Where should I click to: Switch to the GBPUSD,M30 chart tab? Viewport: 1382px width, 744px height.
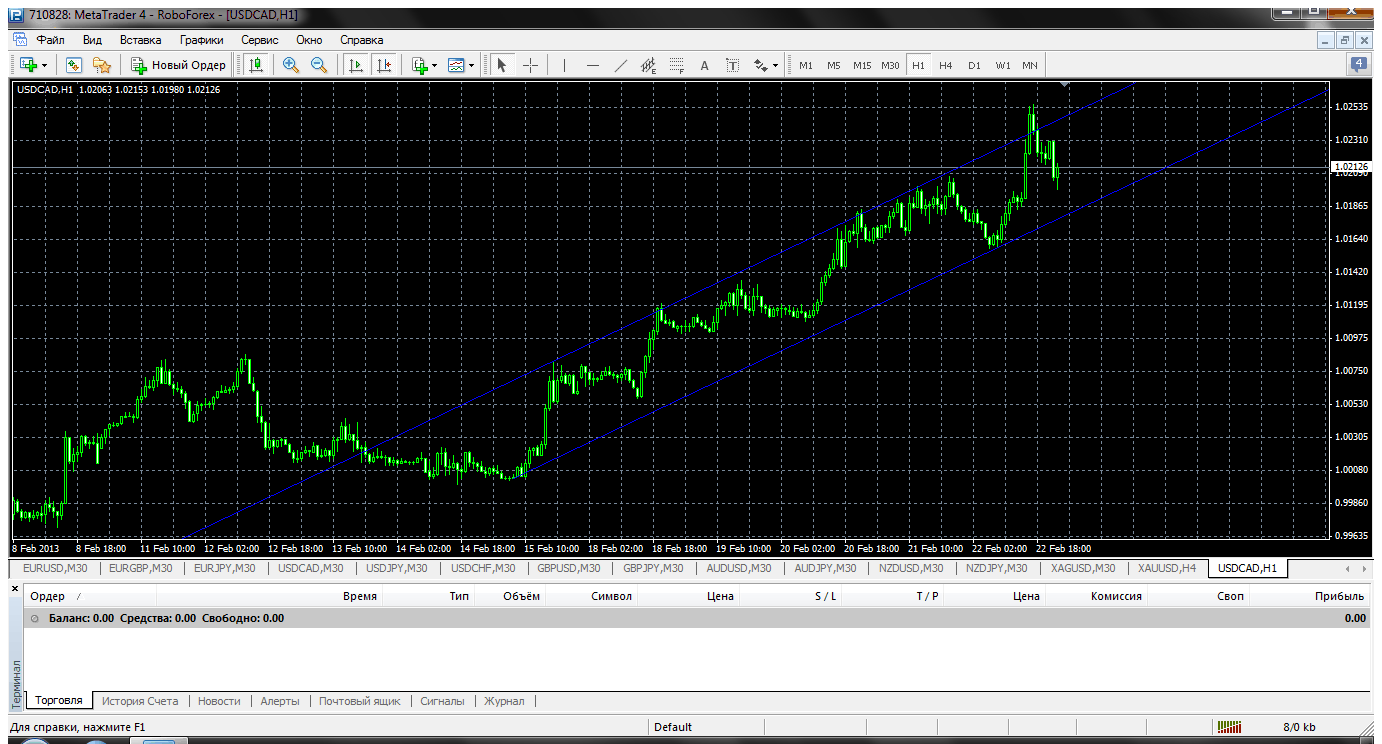click(569, 568)
